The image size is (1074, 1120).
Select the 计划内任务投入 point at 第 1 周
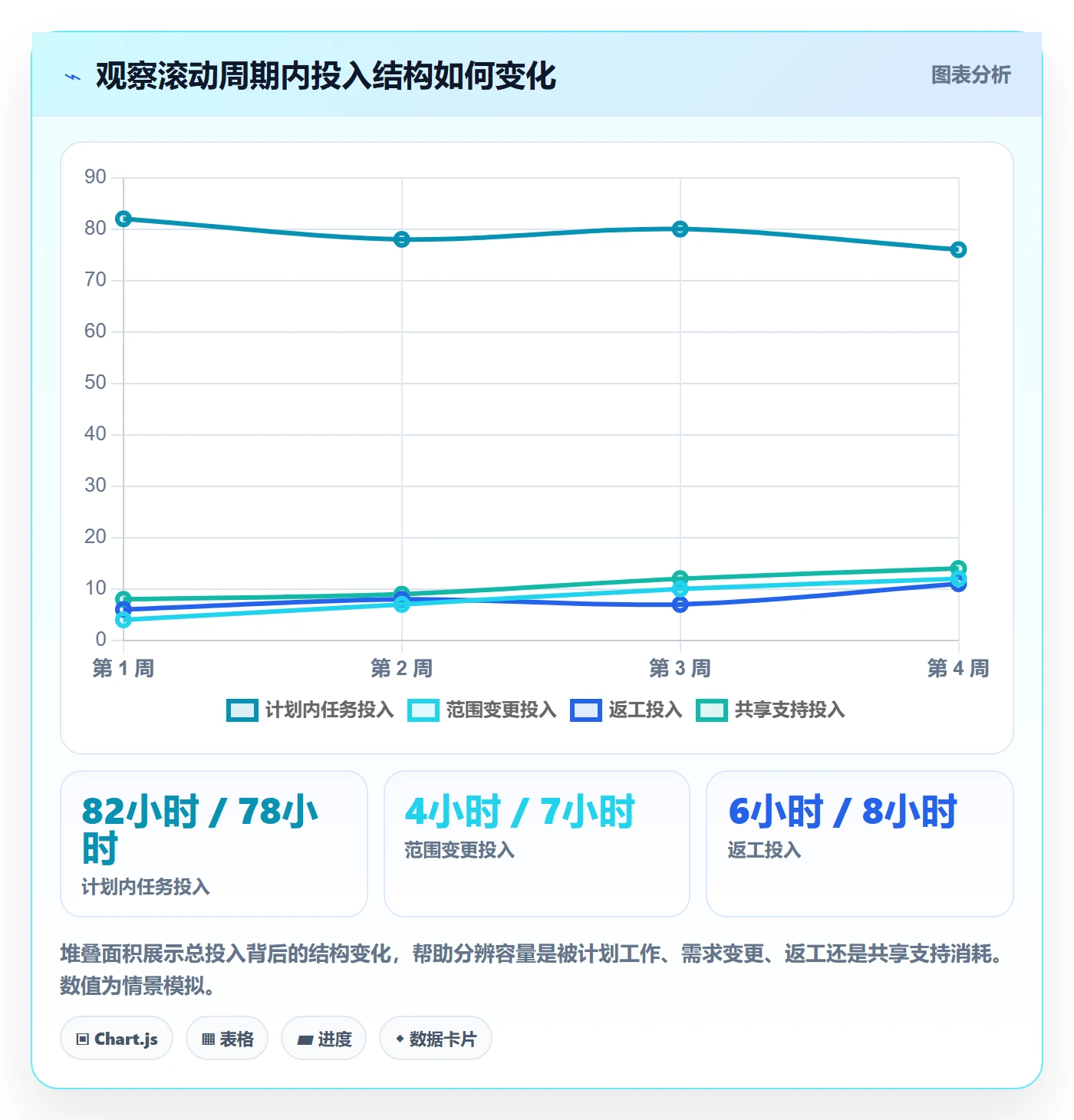tap(124, 219)
